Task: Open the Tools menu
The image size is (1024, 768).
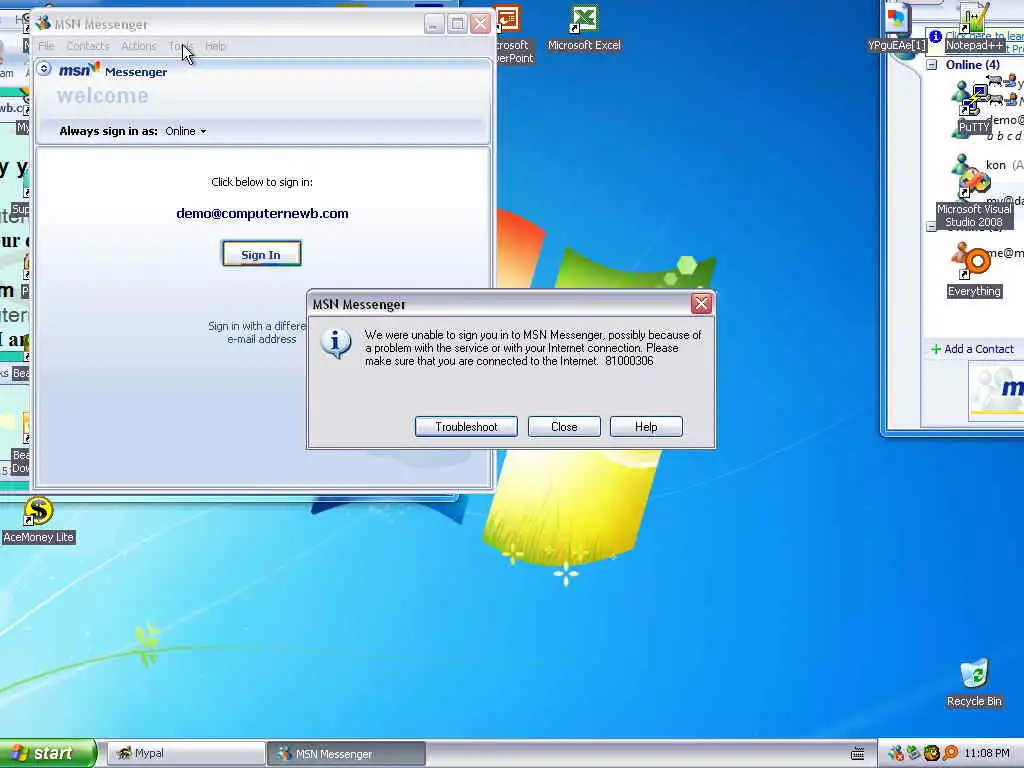Action: pos(180,46)
